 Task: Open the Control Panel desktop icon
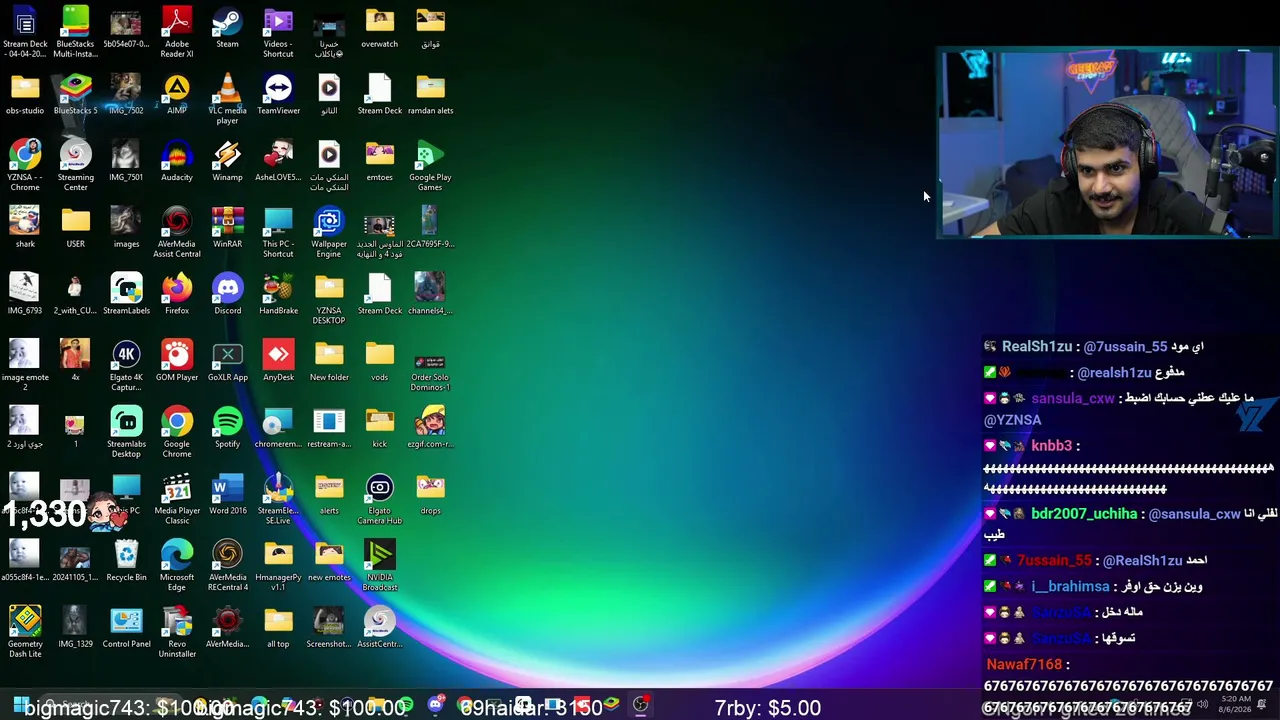(x=126, y=628)
